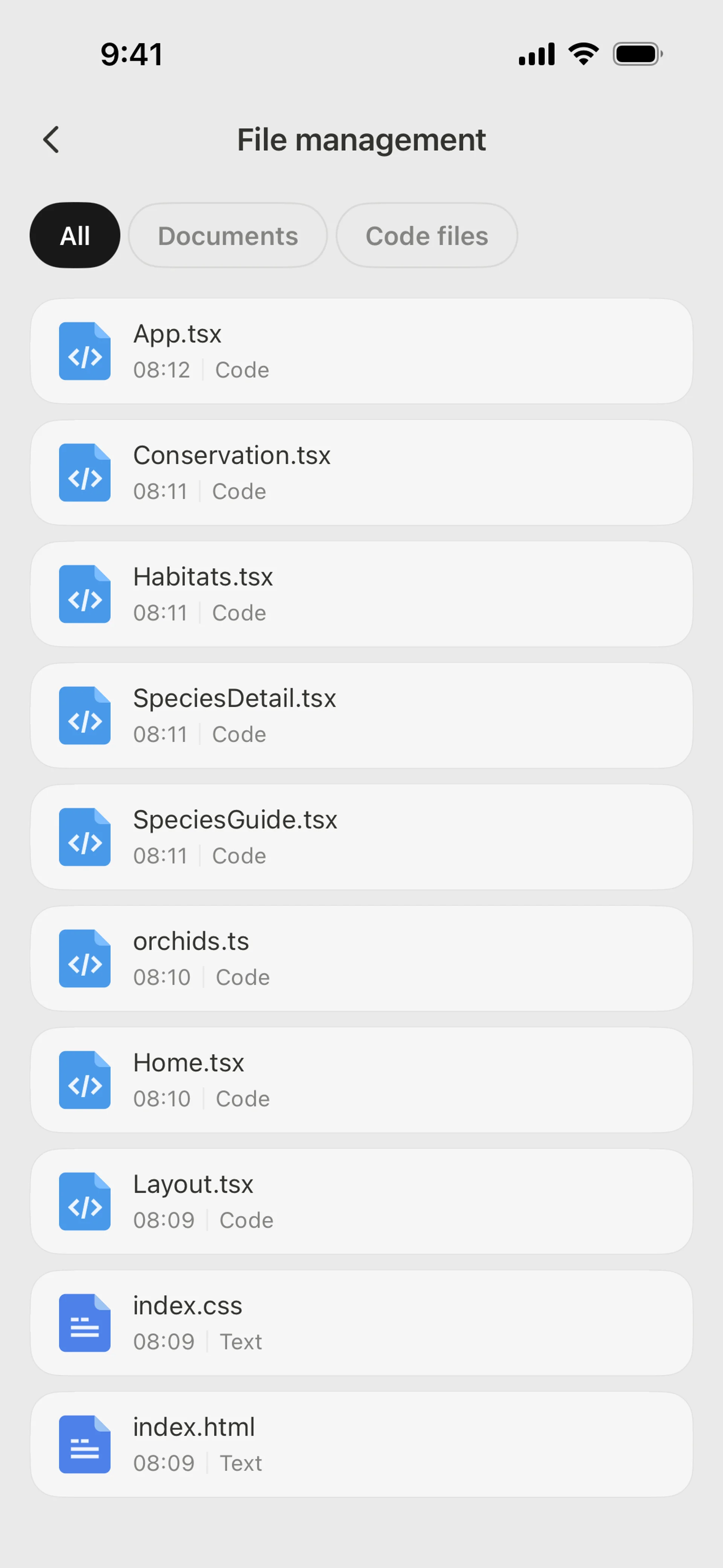The image size is (723, 1568).
Task: Click the index.html text document icon
Action: pyautogui.click(x=85, y=1444)
